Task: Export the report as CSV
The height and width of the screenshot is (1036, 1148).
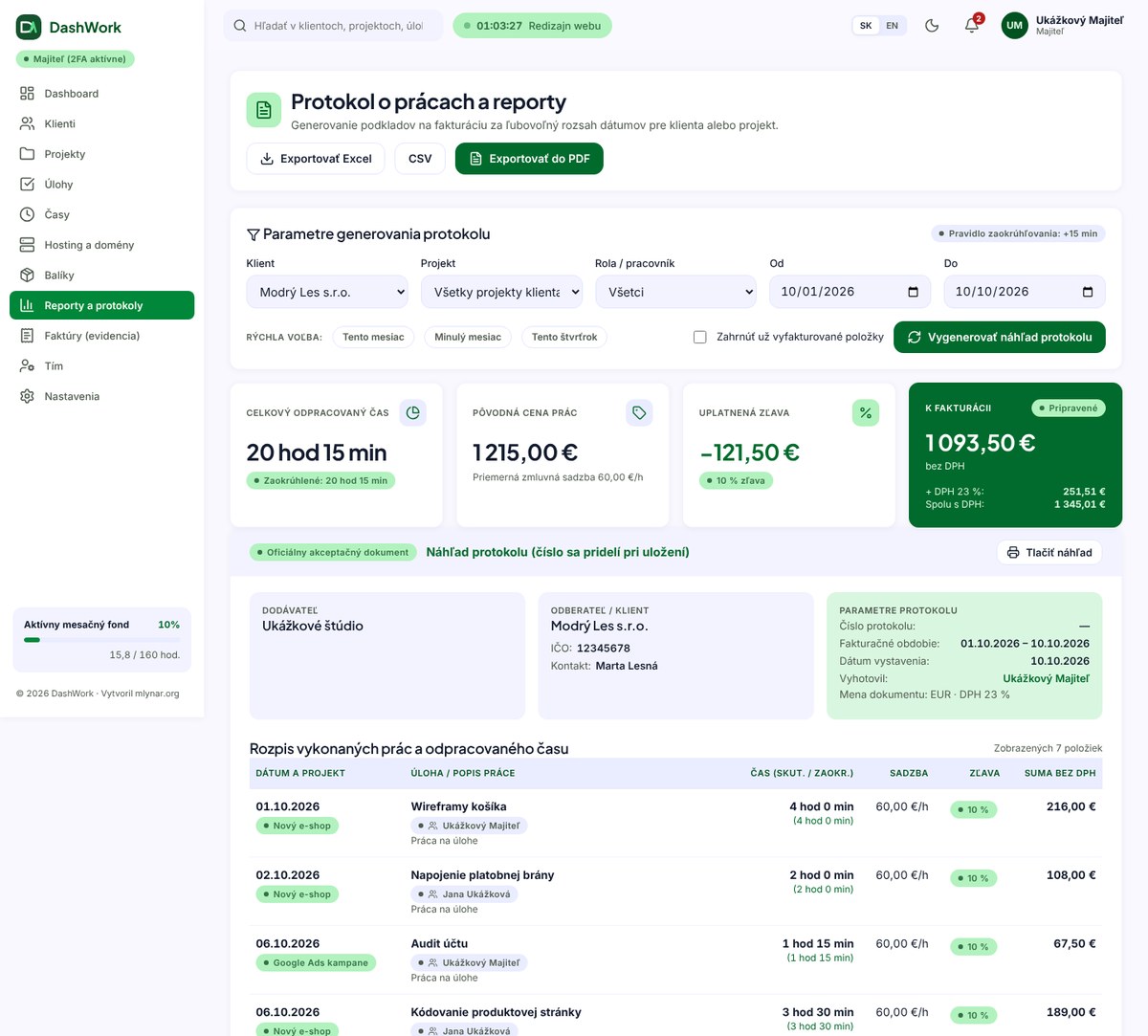Action: point(420,159)
